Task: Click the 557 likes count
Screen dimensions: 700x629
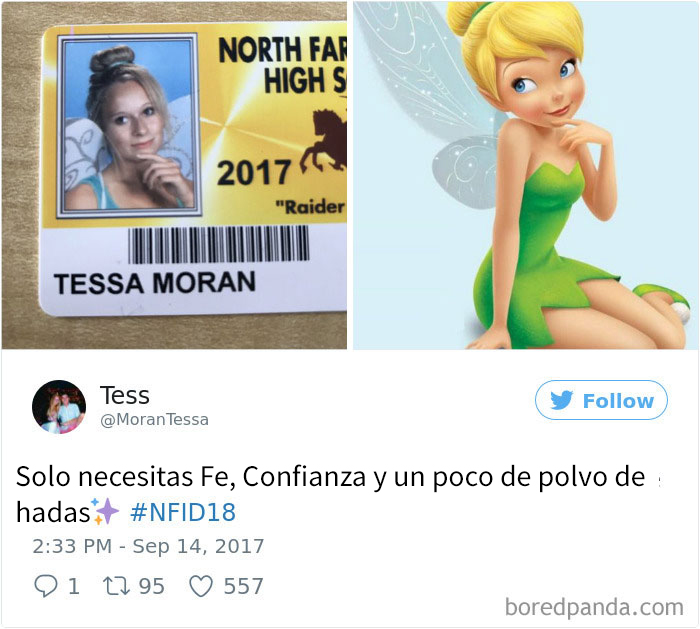Action: click(x=243, y=586)
